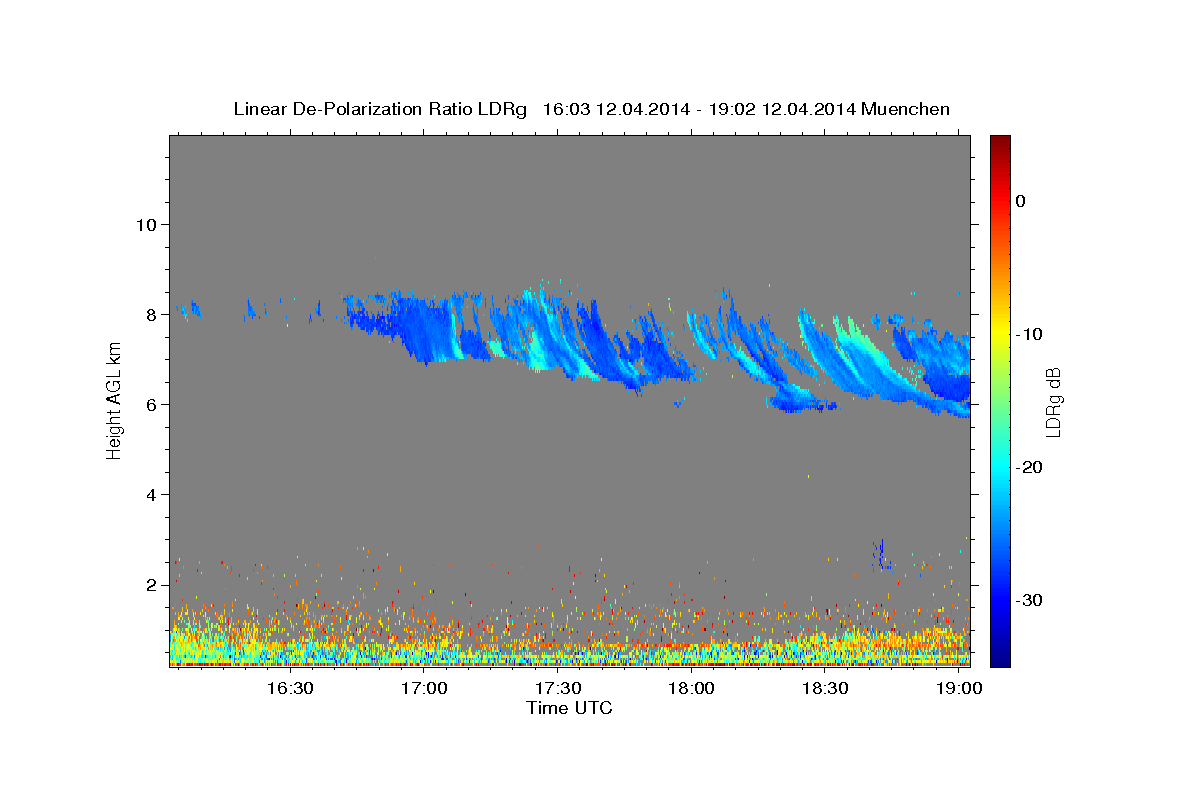Click the colorbar value -10
The image size is (1200, 800).
[x=1029, y=334]
